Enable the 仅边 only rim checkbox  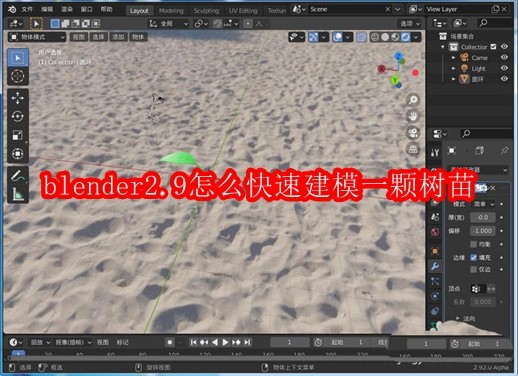pos(473,269)
